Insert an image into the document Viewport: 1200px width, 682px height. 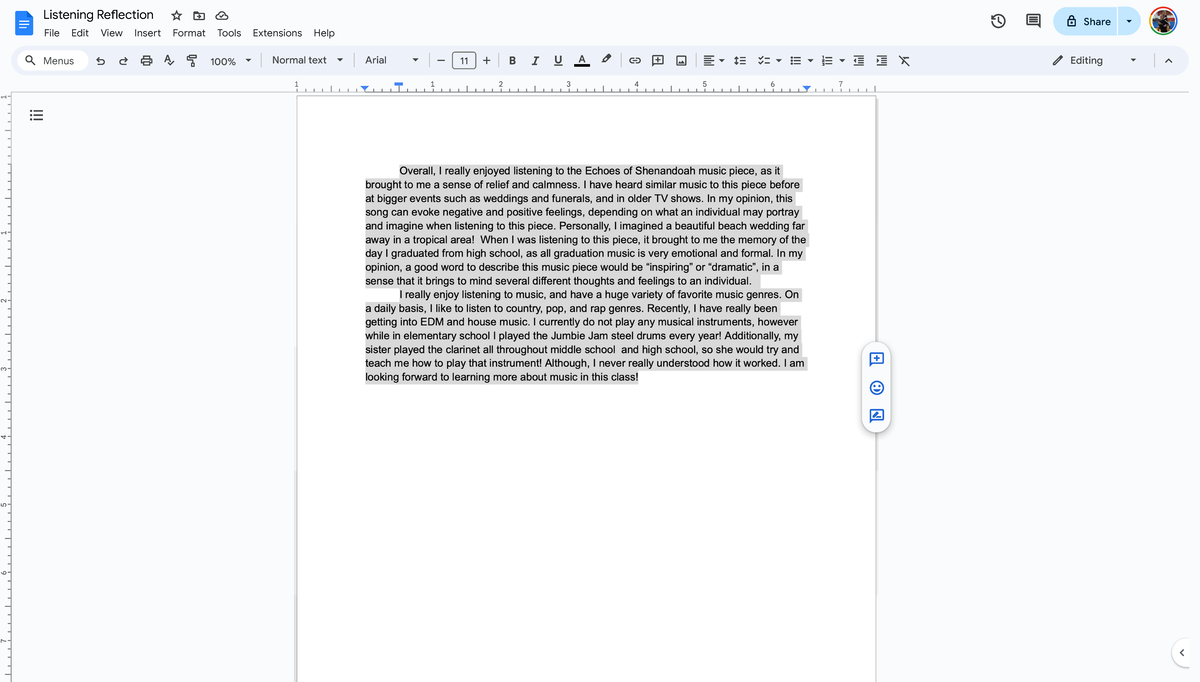pos(681,60)
